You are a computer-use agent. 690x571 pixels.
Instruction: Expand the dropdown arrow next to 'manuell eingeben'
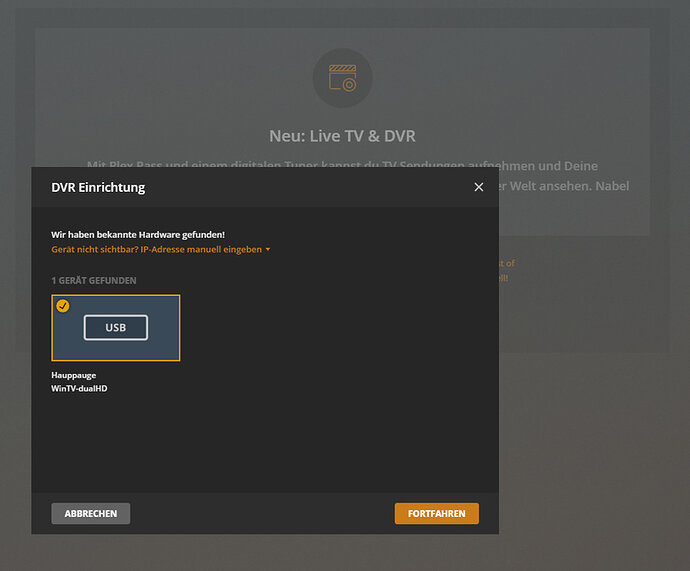[268, 249]
